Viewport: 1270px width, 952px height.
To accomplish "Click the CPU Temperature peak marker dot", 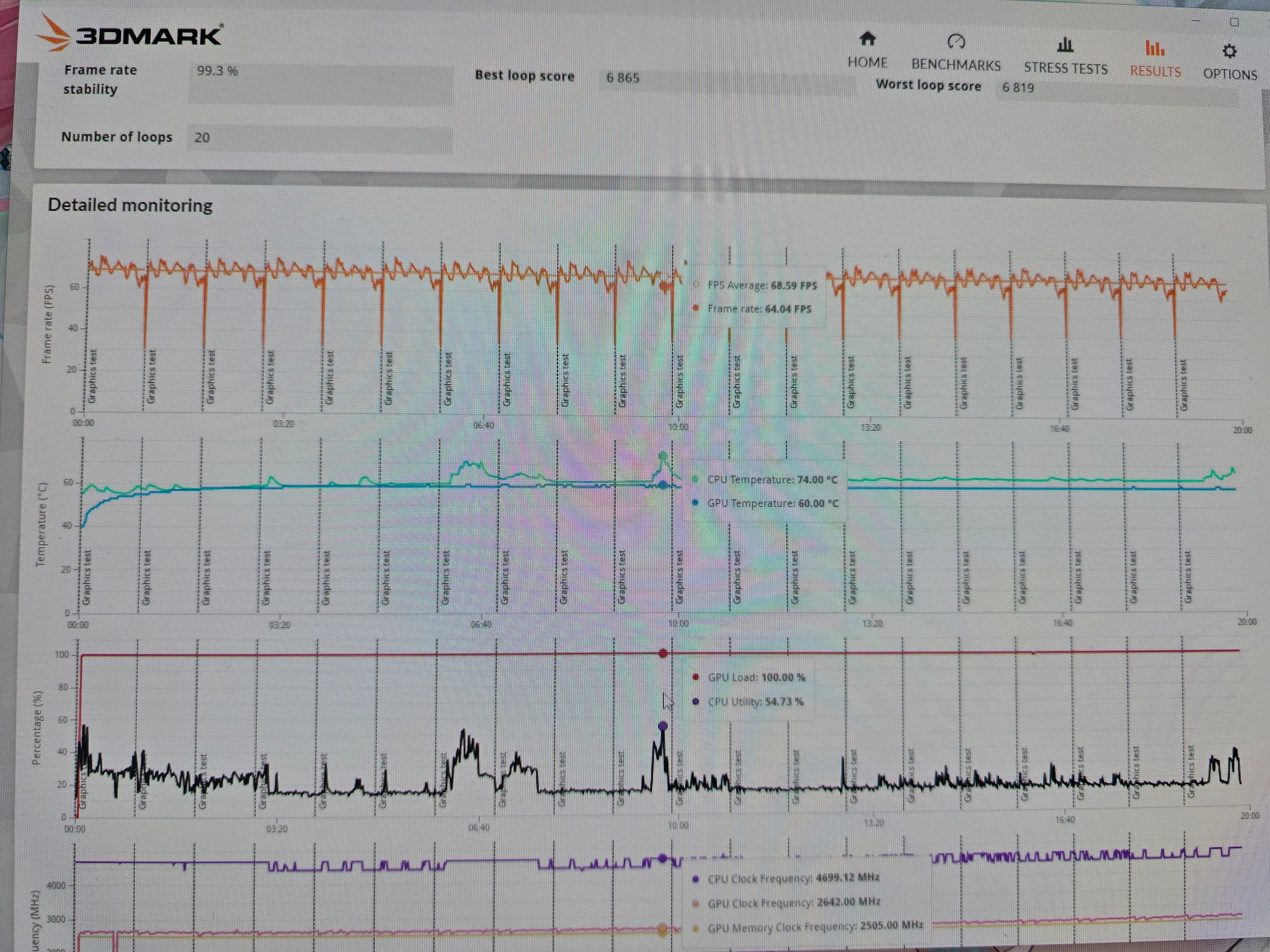I will point(663,457).
